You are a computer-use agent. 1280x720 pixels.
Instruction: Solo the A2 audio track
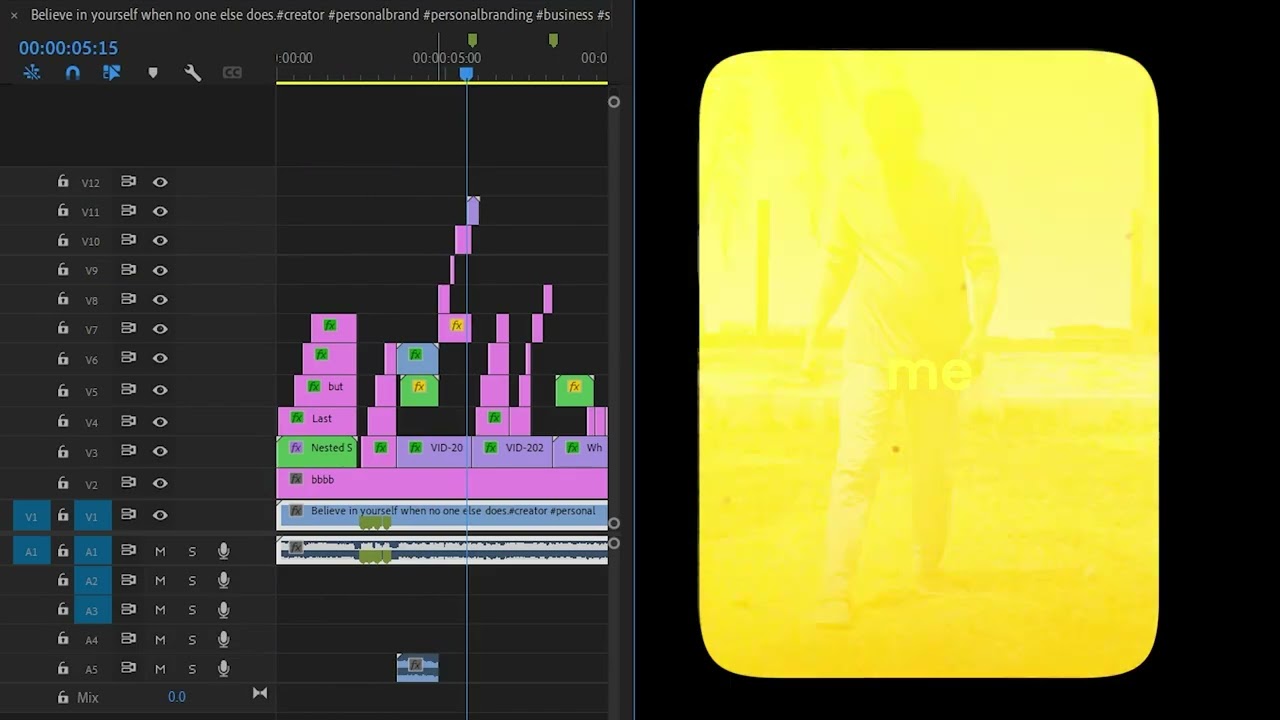coord(192,580)
